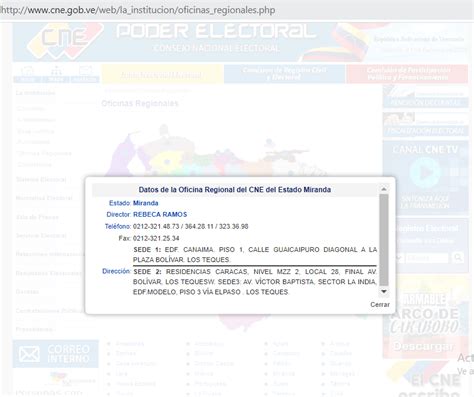Click the Registro Electoral search magnifier icon
Screen dimensions: 474x397
coord(458,258)
